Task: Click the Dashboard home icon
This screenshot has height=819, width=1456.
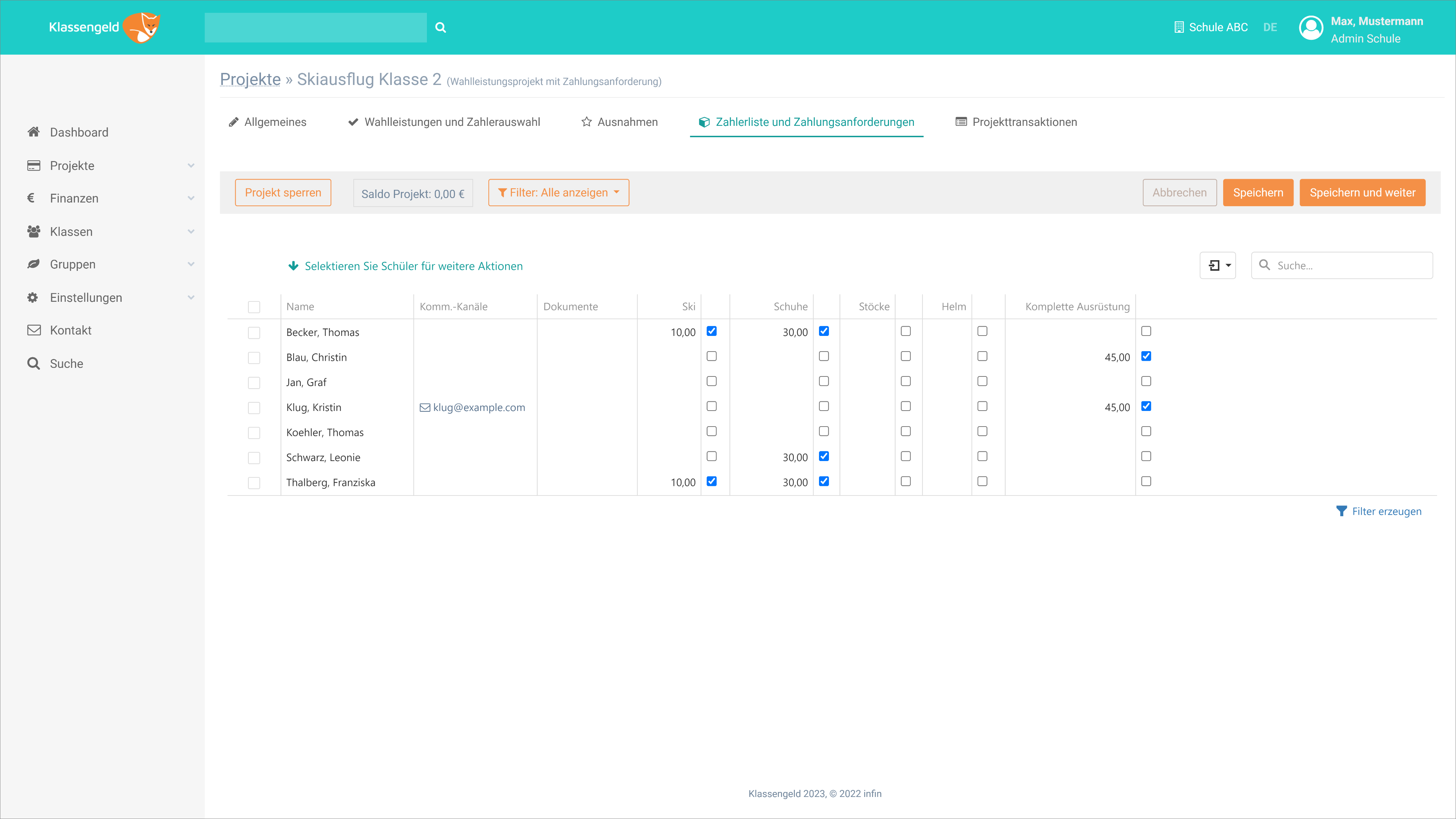Action: [33, 132]
